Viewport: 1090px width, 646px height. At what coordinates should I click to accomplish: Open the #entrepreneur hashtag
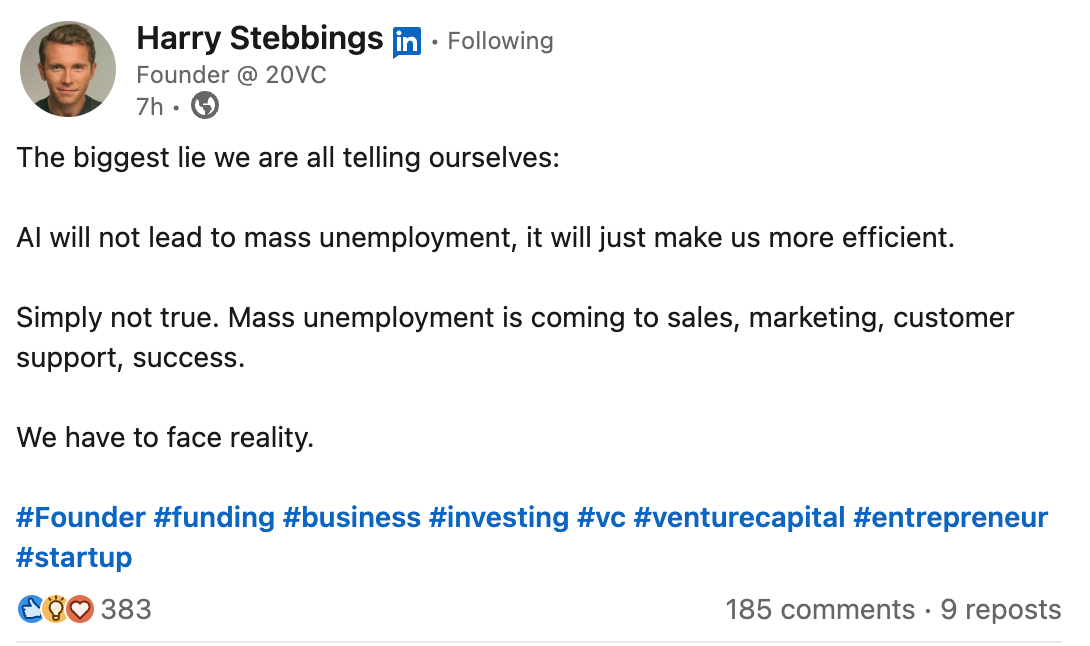pos(950,517)
